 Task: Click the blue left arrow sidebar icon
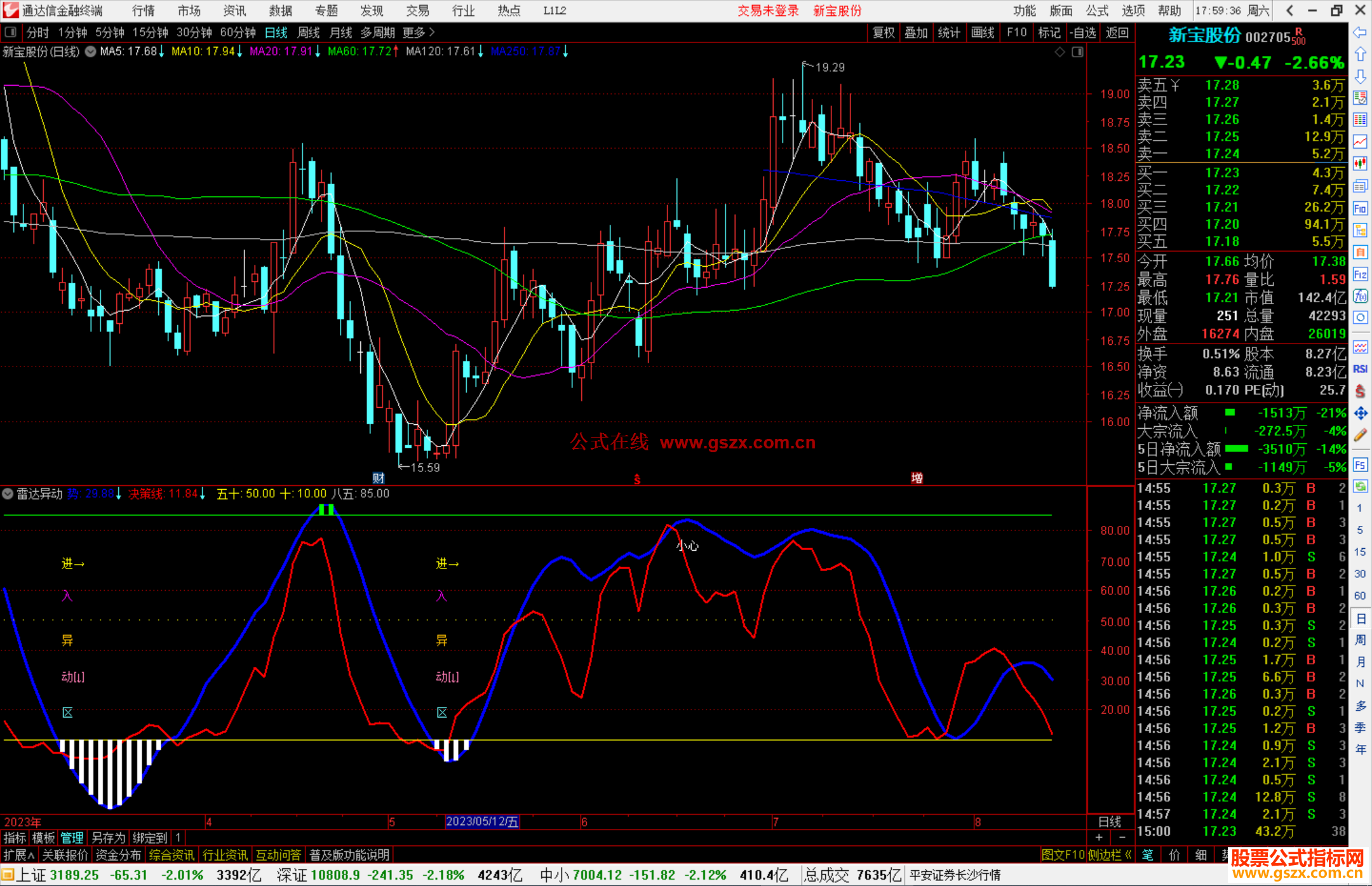pos(1360,32)
